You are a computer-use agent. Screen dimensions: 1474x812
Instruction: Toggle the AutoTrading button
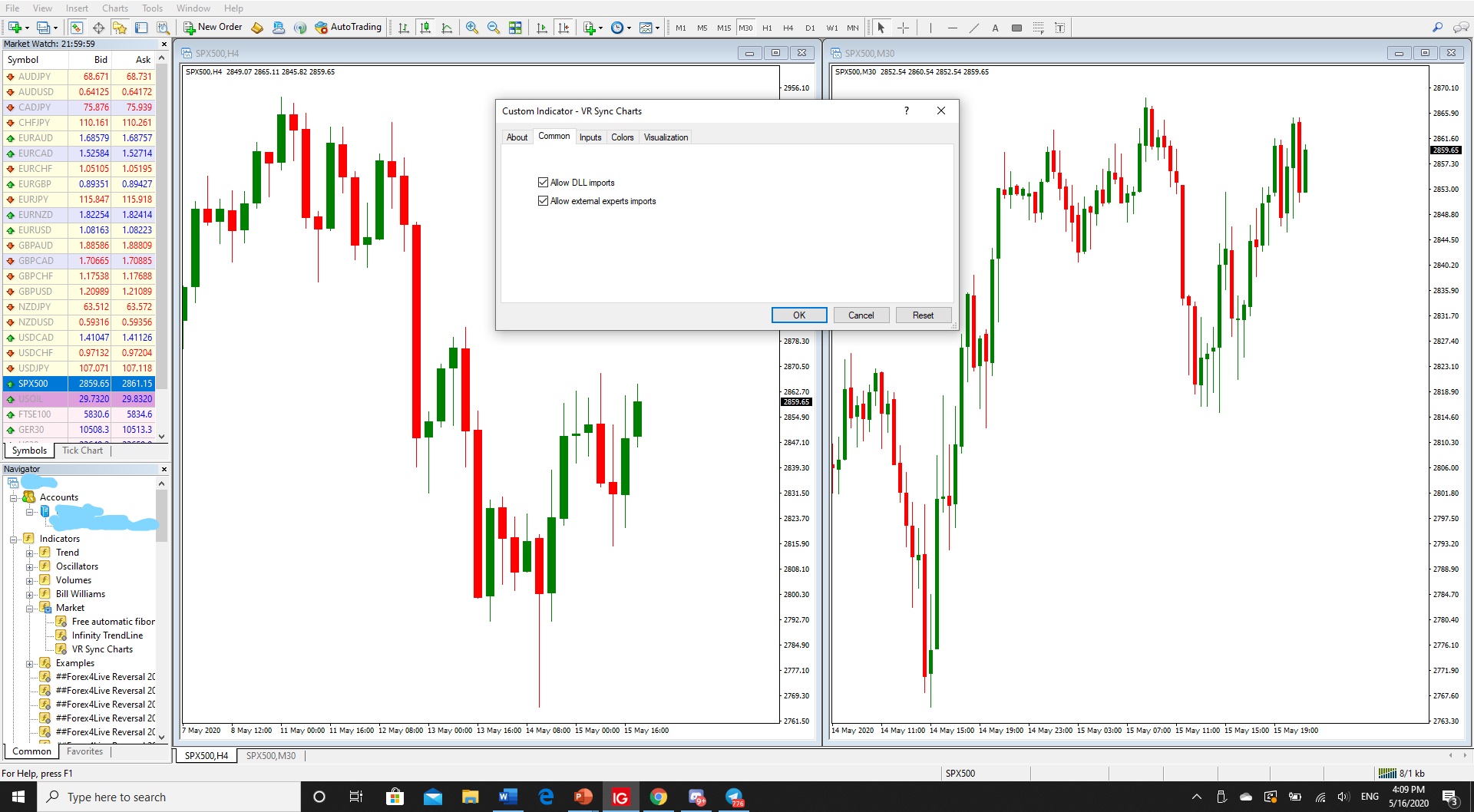pos(348,28)
